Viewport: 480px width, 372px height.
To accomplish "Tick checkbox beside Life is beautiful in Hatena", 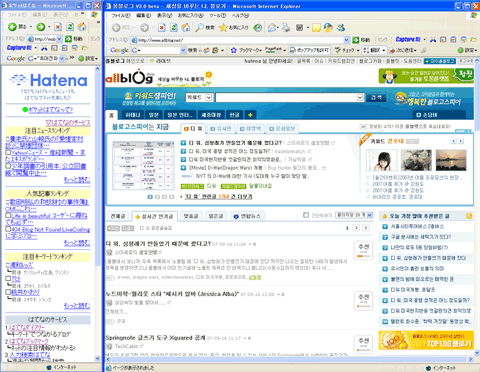I will click(x=8, y=215).
